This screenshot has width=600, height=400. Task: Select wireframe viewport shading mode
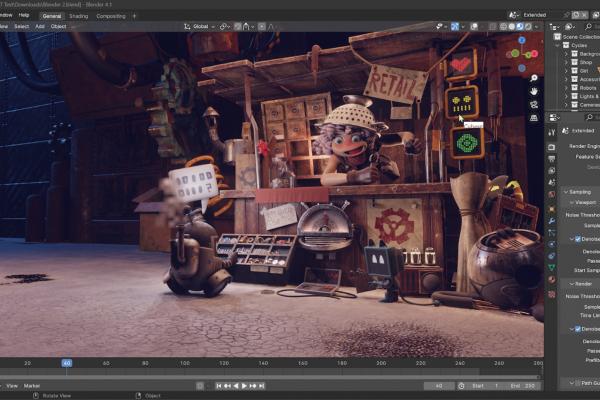[504, 26]
